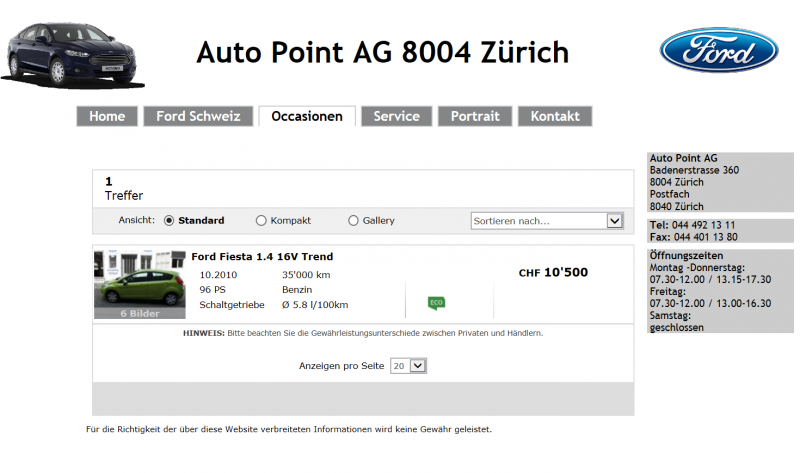Select the Gallery view radio button
This screenshot has width=800, height=473.
pyautogui.click(x=353, y=220)
